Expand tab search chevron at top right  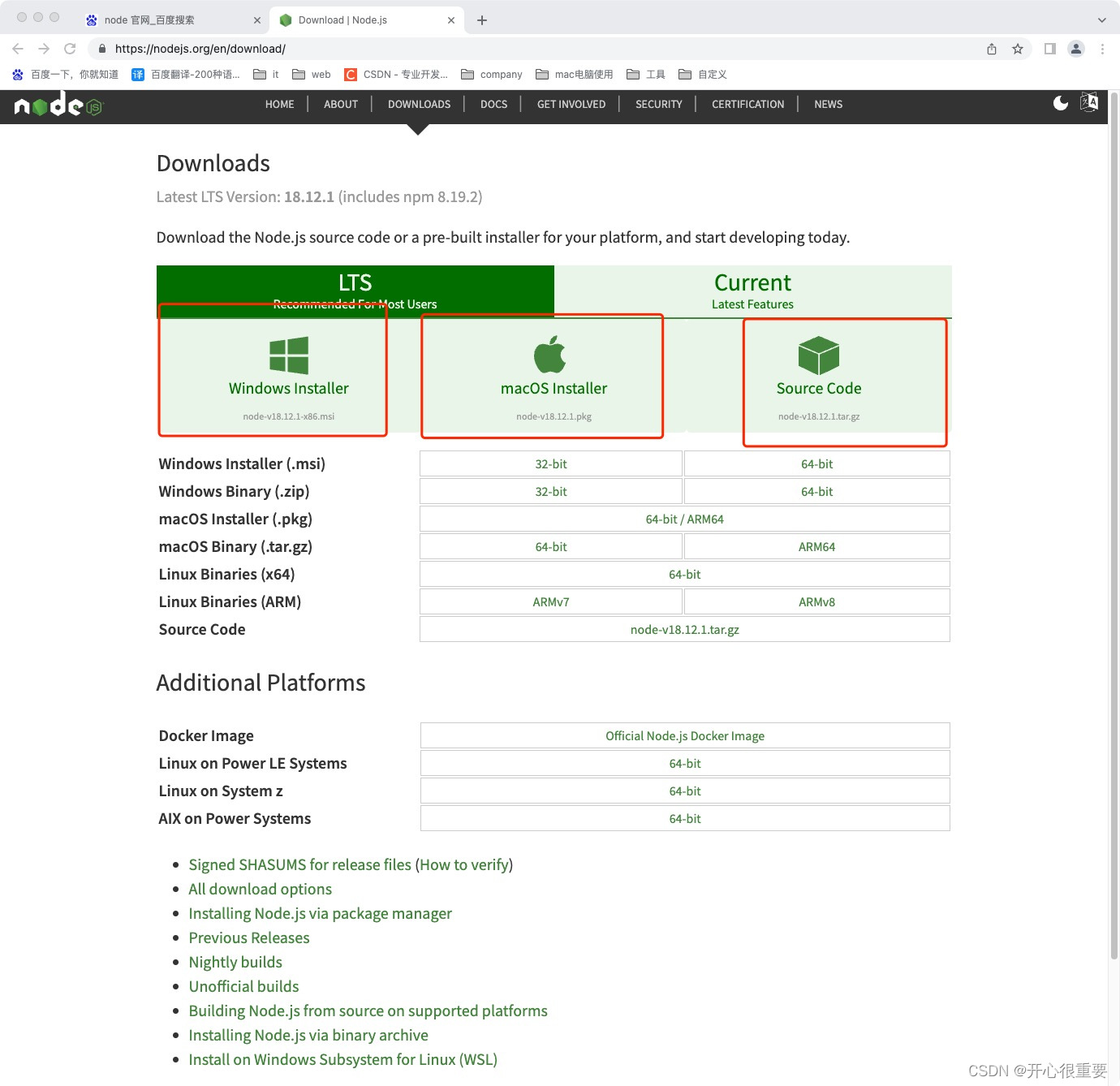click(1101, 20)
